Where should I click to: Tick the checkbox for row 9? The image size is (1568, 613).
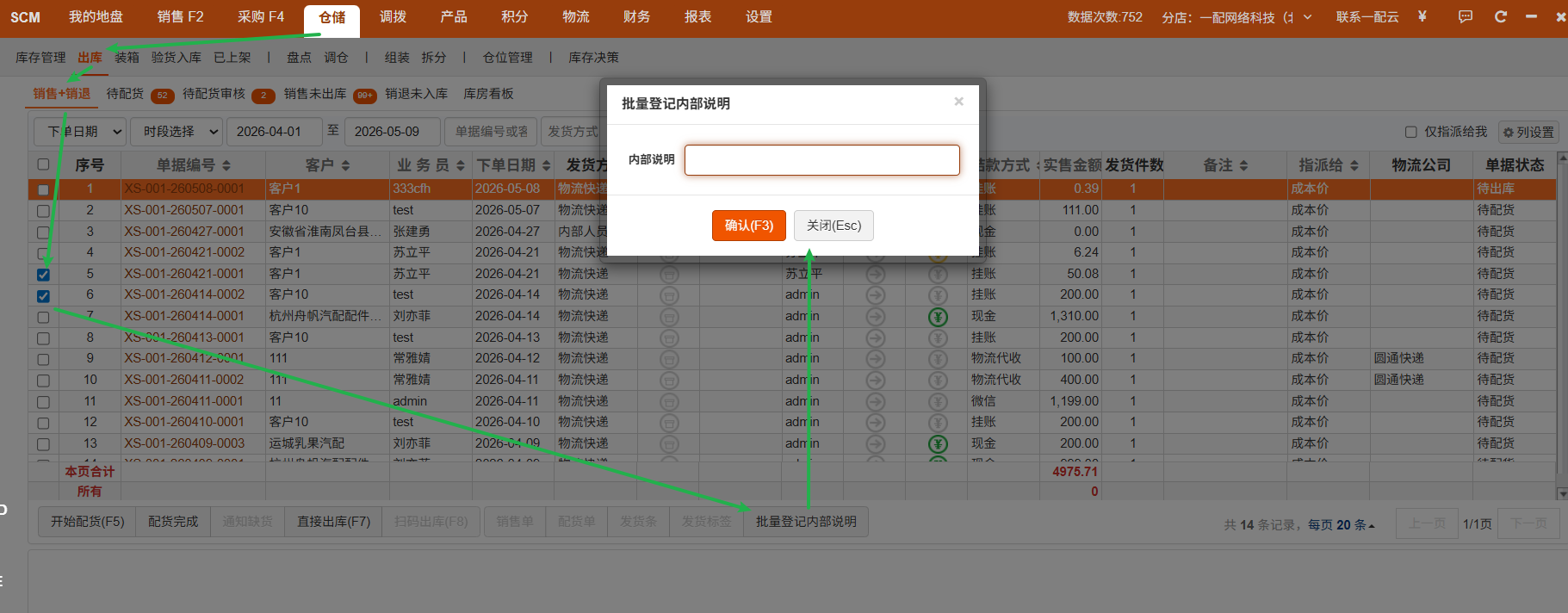point(43,359)
